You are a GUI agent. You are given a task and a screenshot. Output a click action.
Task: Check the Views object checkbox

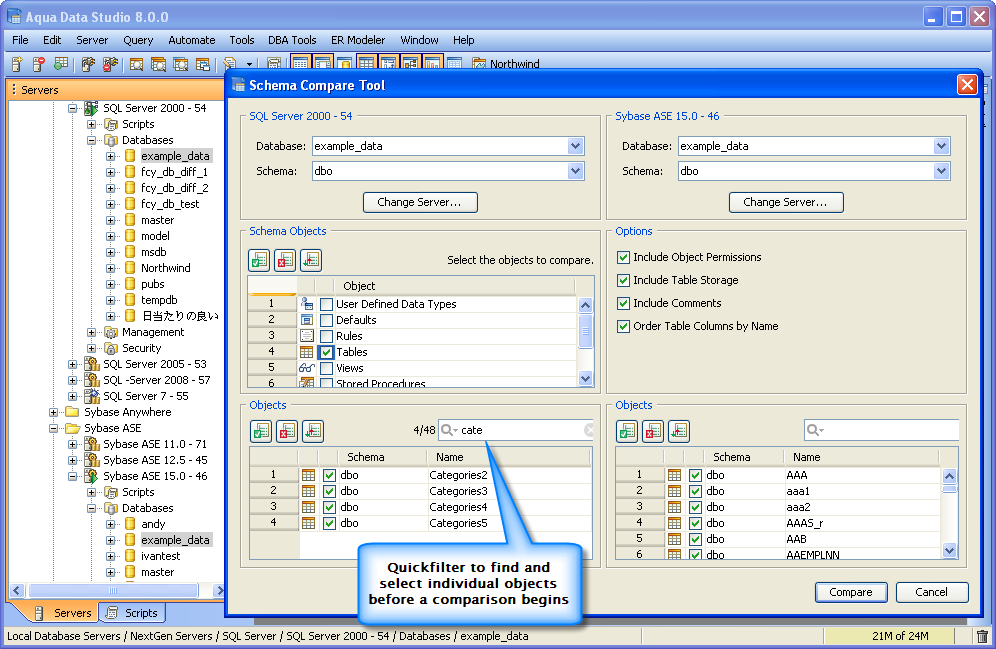point(326,368)
